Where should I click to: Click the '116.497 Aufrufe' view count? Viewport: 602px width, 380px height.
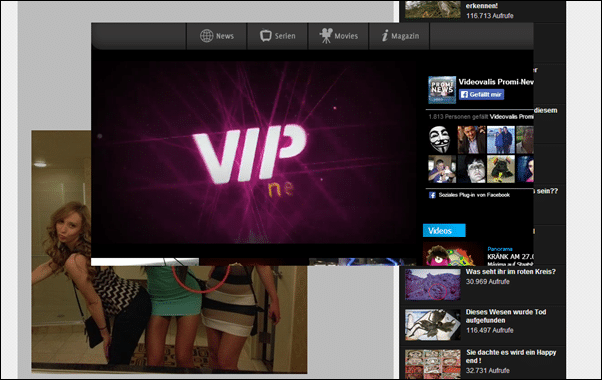[x=490, y=330]
